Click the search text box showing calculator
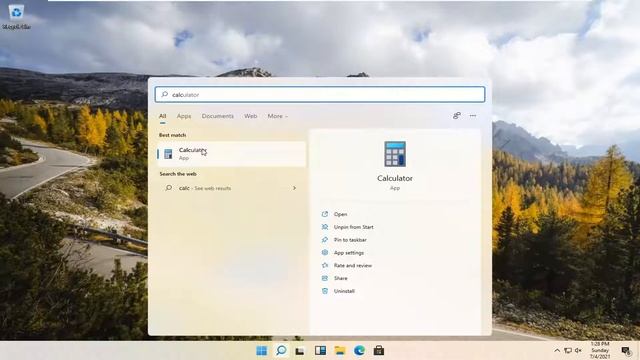 click(x=320, y=94)
